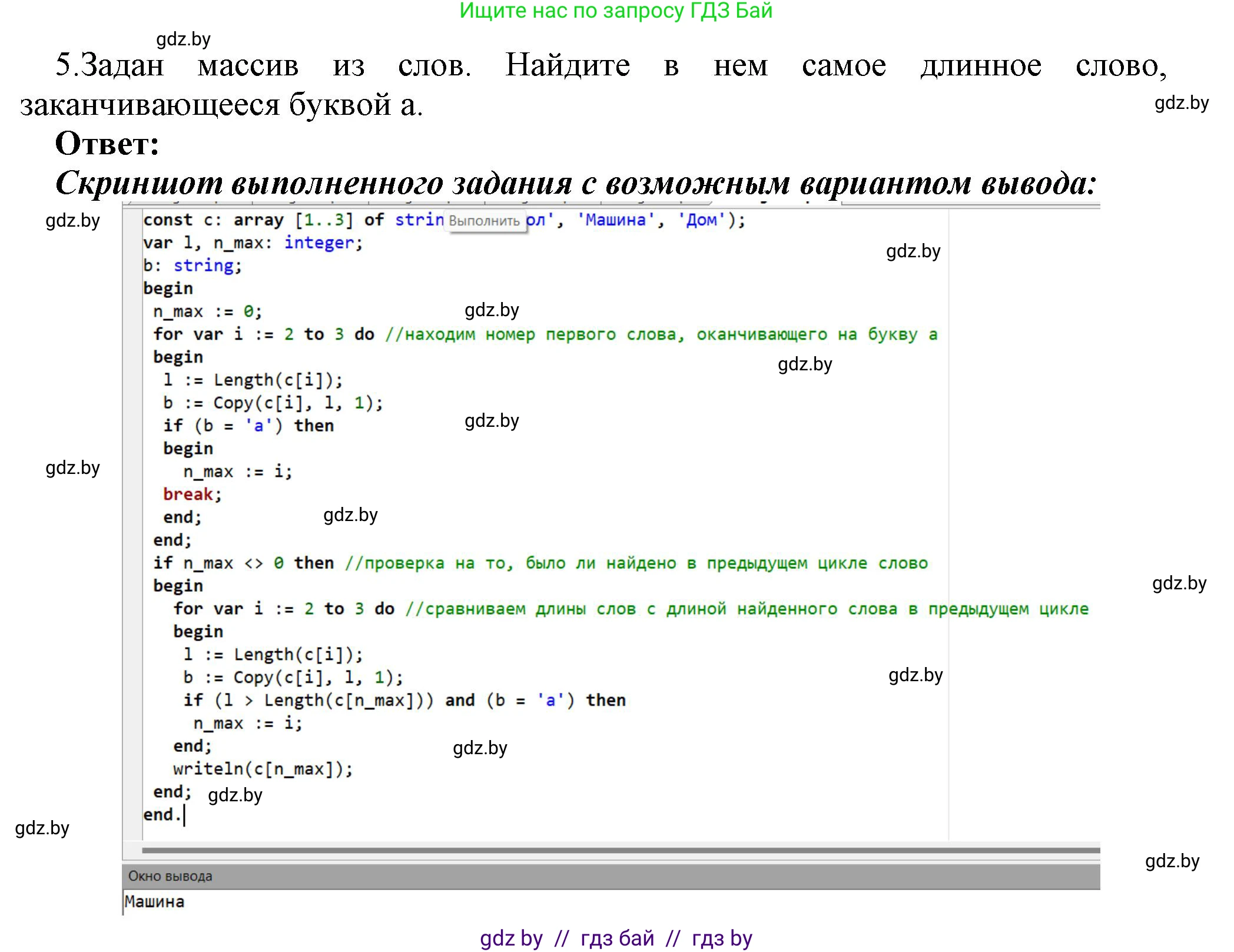The width and height of the screenshot is (1234, 952).
Task: Place cursor on the break; line
Action: click(x=192, y=494)
